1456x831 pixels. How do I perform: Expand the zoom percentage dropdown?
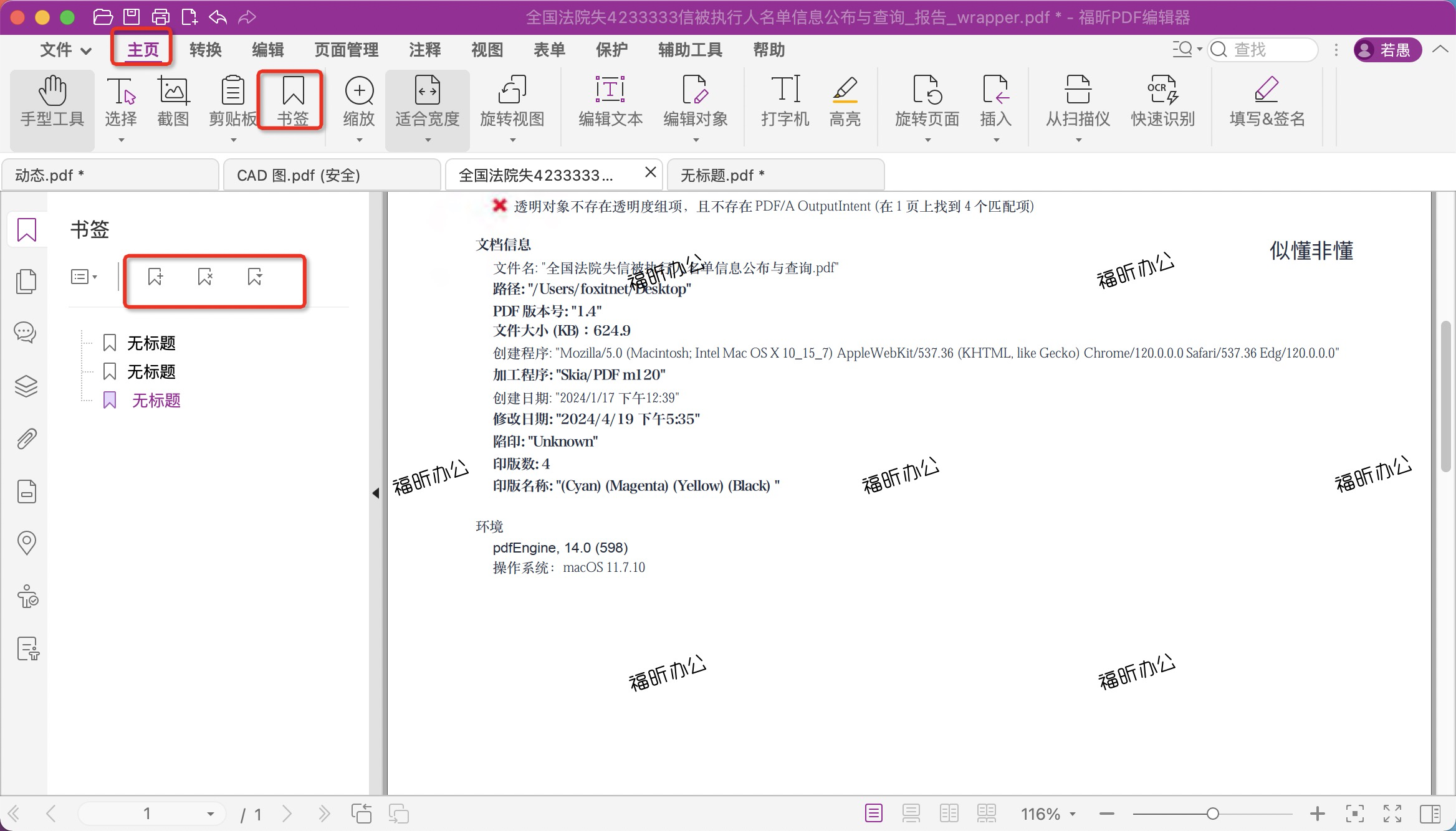coord(1073,814)
